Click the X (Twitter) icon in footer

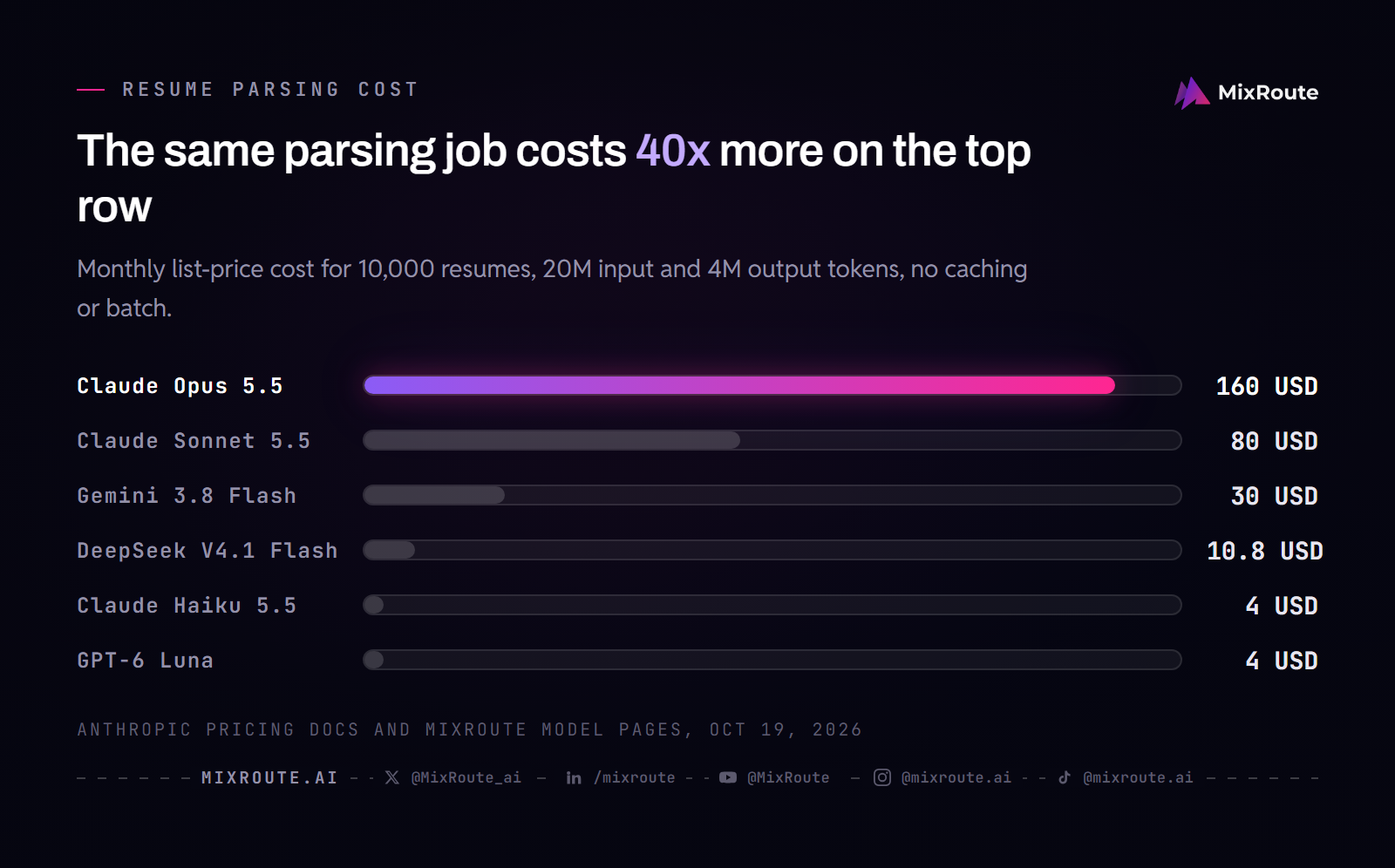(392, 777)
